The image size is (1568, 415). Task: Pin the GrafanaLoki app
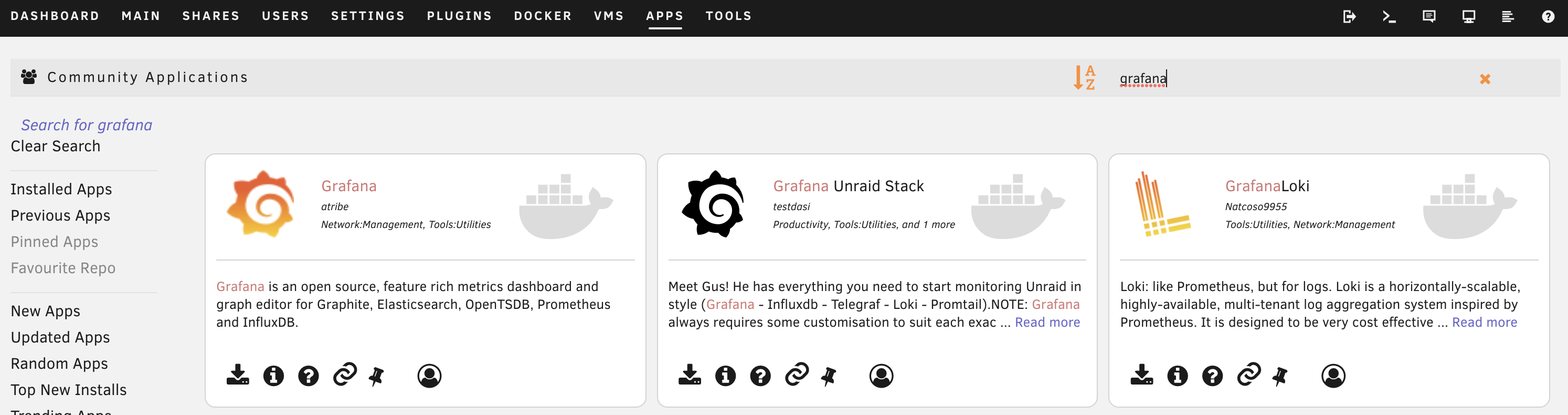pos(1279,376)
